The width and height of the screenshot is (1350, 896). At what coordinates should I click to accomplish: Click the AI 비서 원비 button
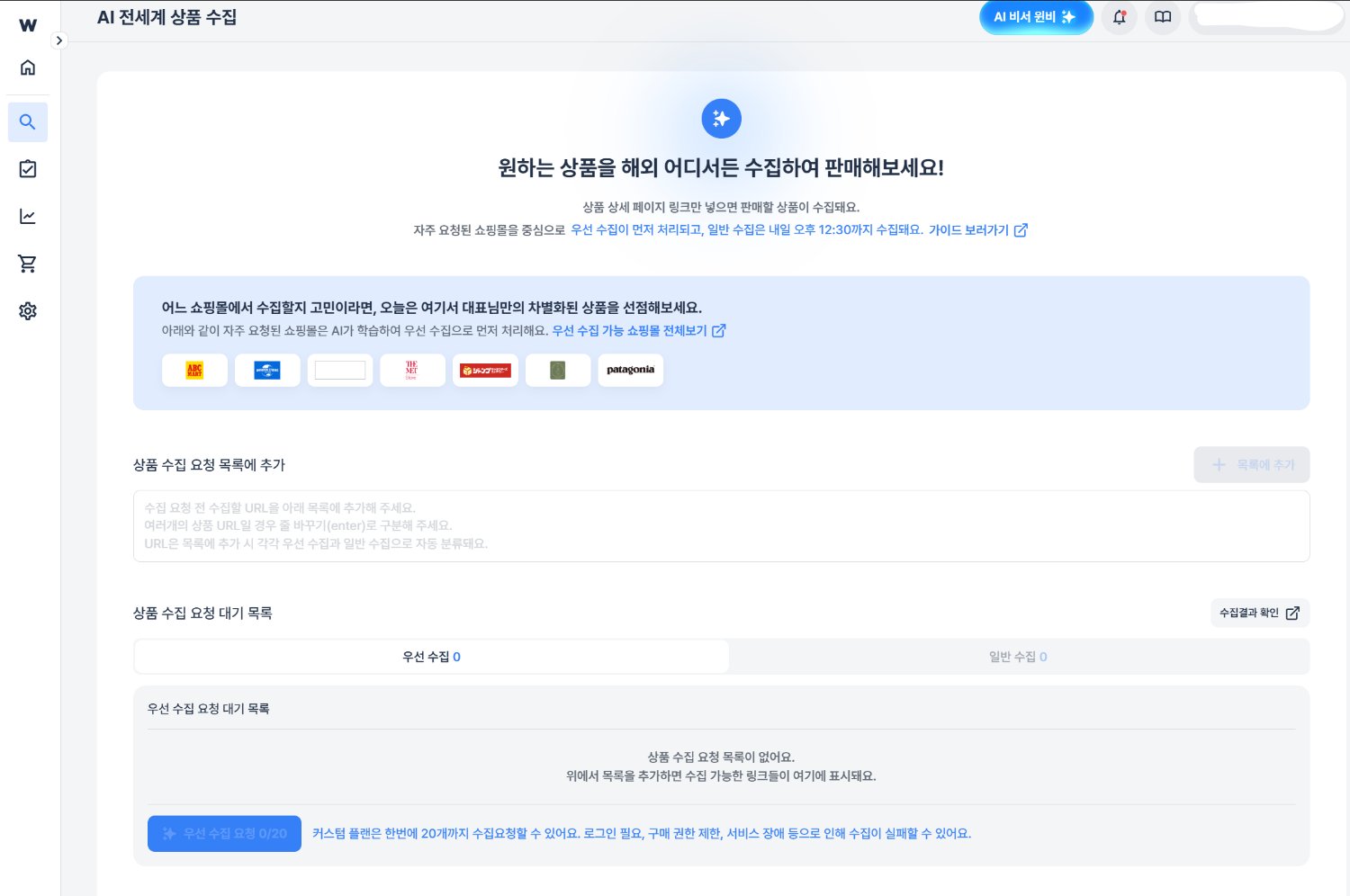[1035, 17]
